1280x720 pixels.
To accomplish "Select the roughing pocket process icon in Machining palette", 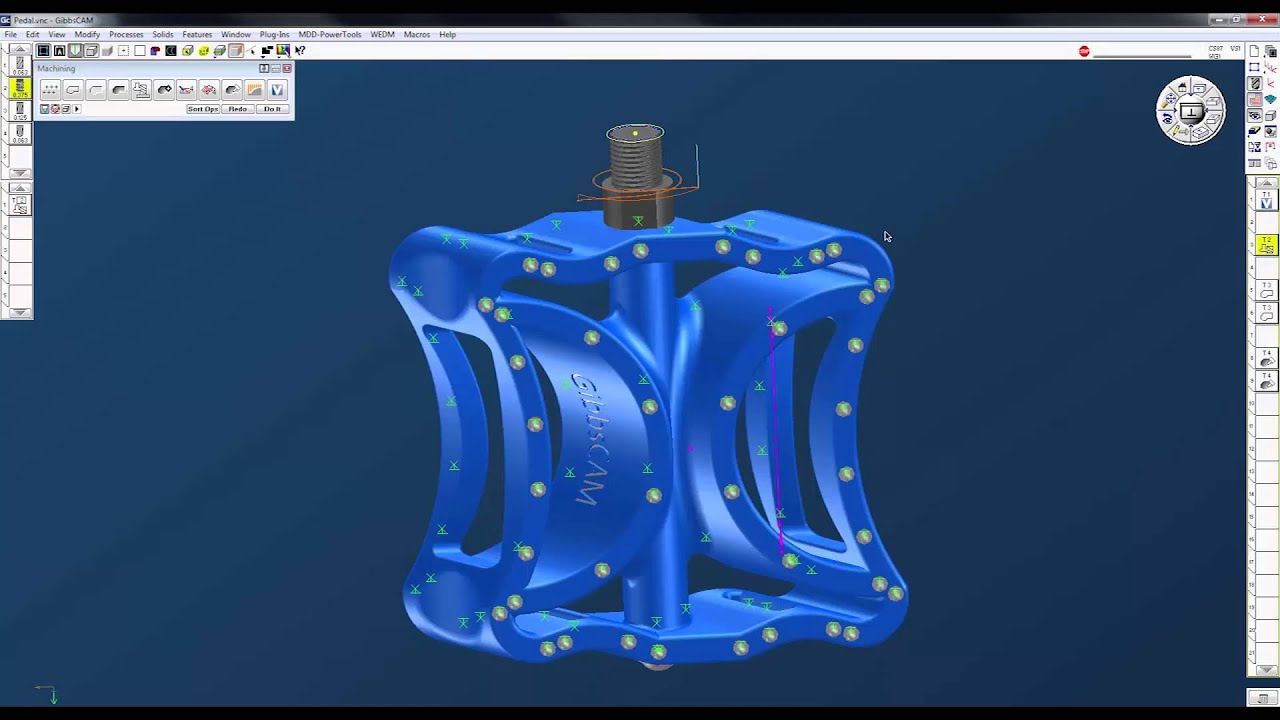I will point(118,89).
